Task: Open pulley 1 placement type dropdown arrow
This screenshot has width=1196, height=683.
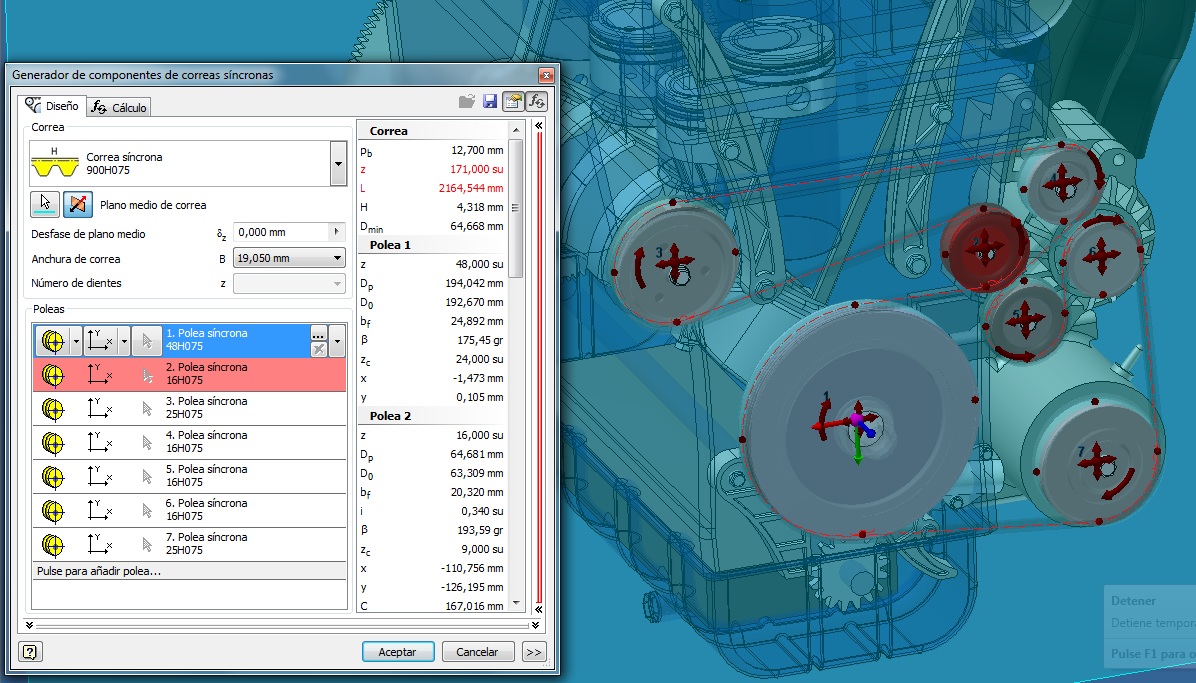Action: [124, 341]
